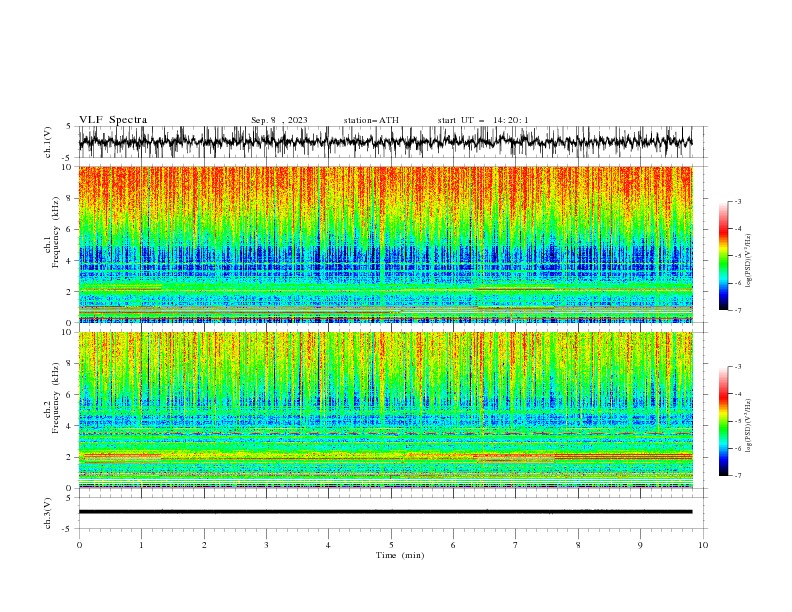
Task: Click the ch.2 color bar log(PSD) unit label
Action: pos(749,426)
